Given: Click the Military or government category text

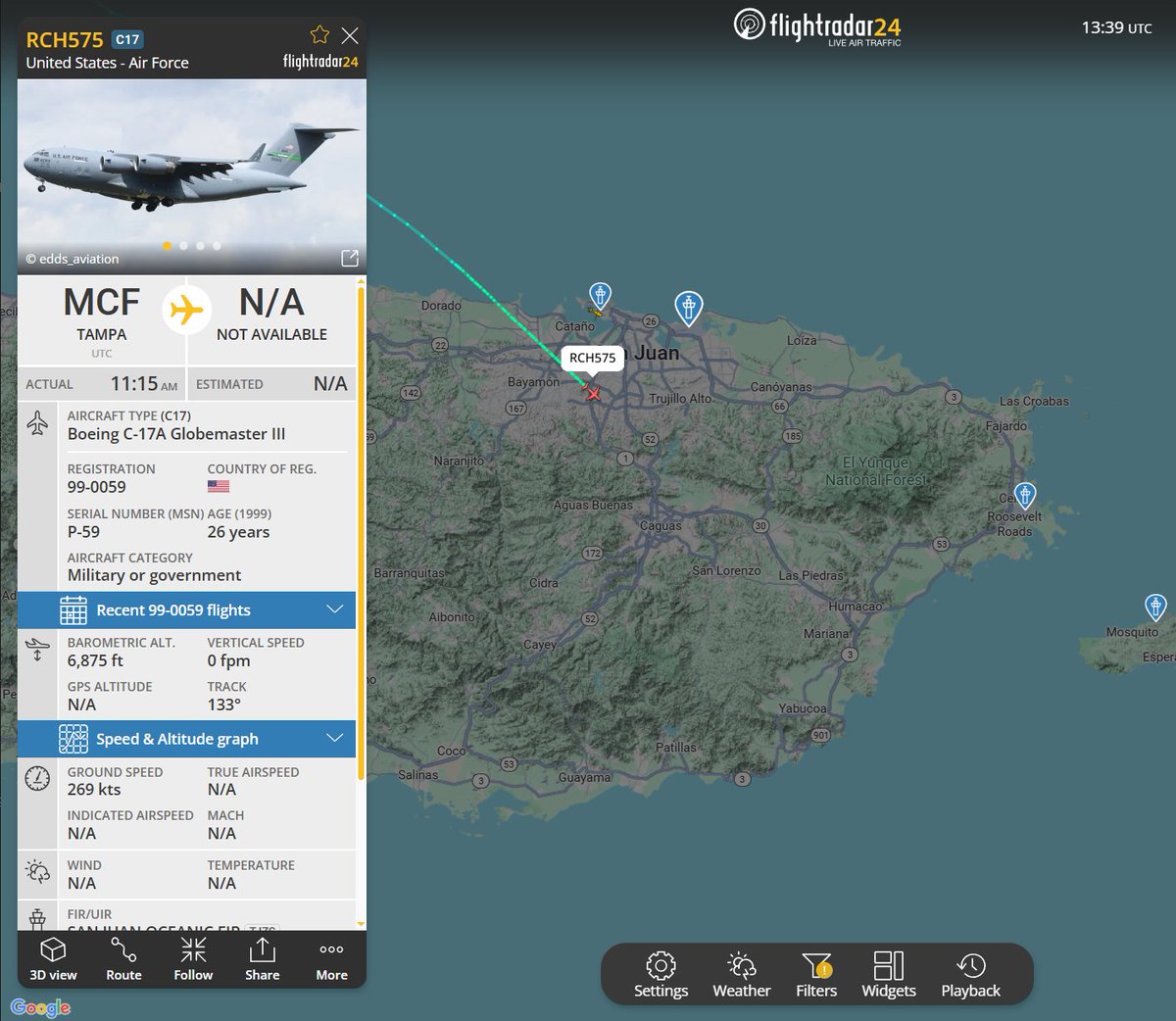Looking at the screenshot, I should [x=155, y=575].
